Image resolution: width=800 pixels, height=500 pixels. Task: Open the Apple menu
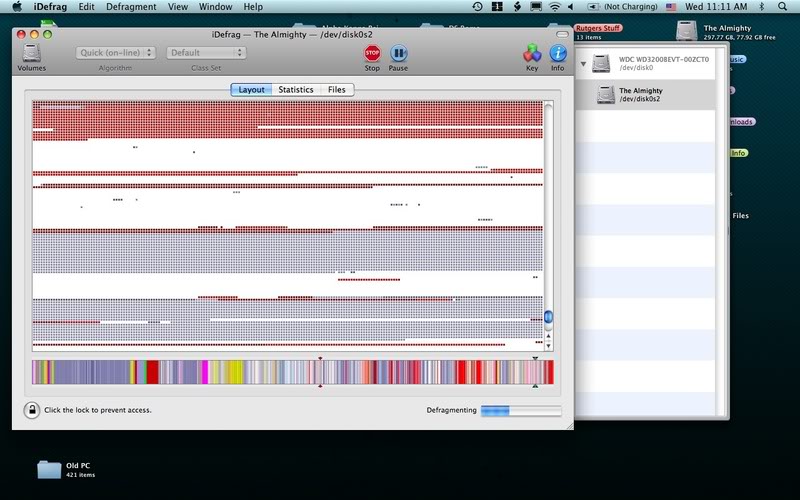pyautogui.click(x=17, y=7)
